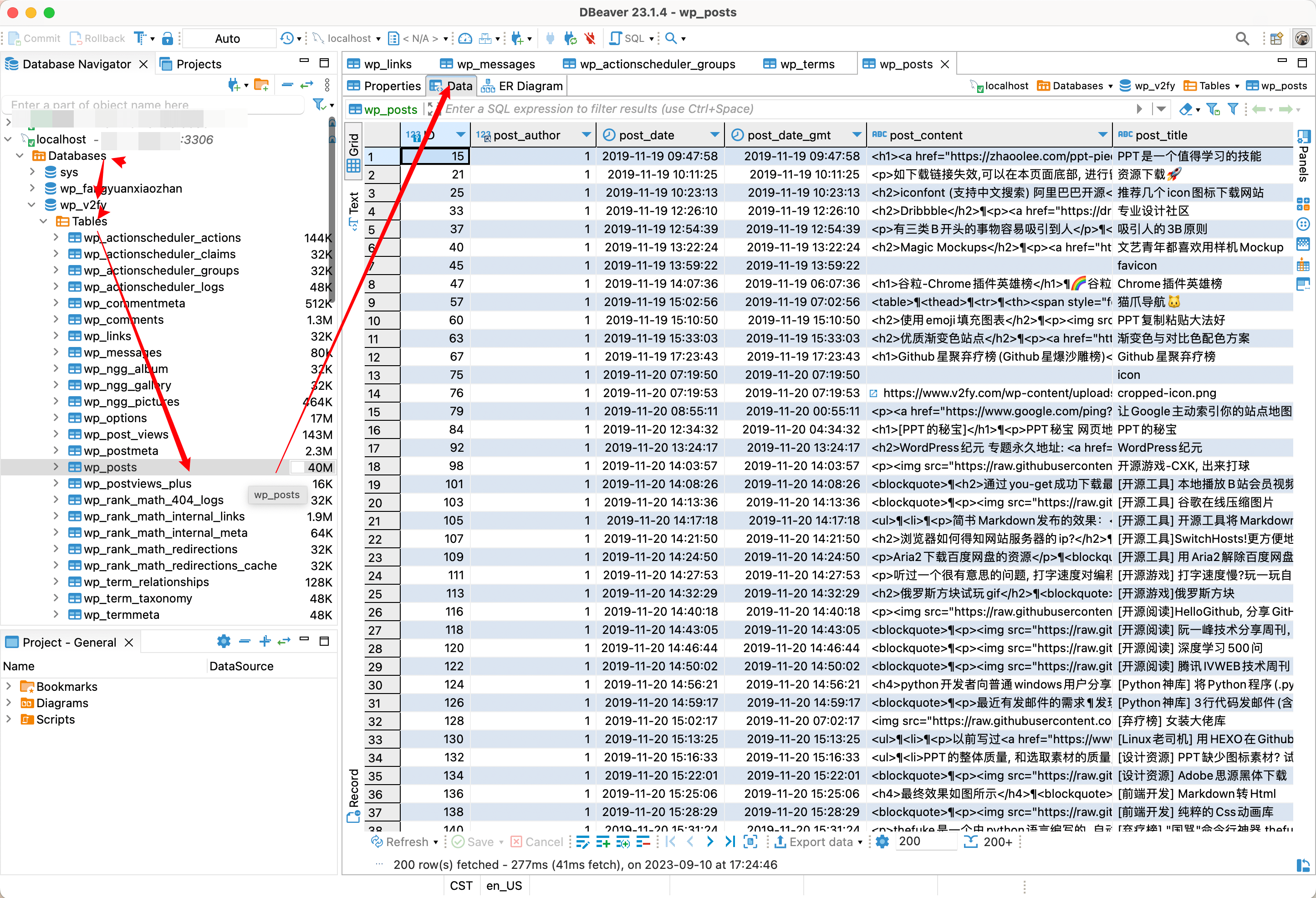The image size is (1316, 898).
Task: Open navigator view menu three-dots icon
Action: (327, 85)
